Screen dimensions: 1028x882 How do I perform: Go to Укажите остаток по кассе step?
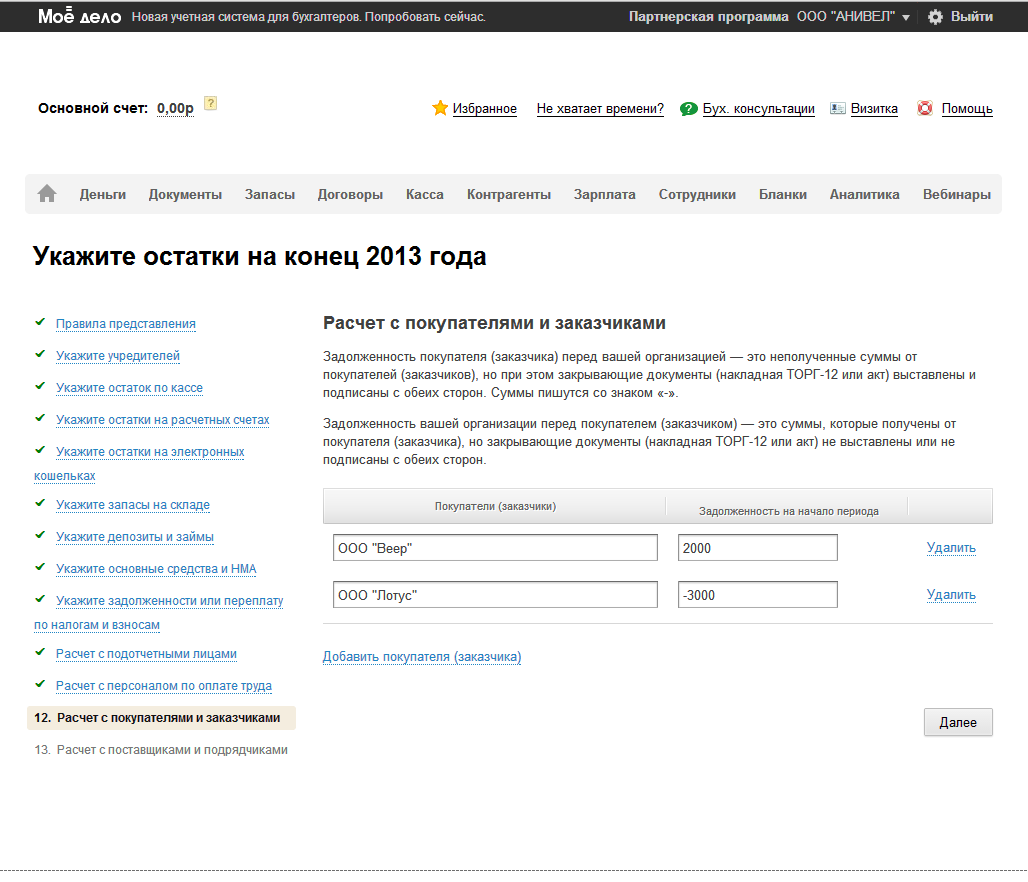pyautogui.click(x=129, y=388)
